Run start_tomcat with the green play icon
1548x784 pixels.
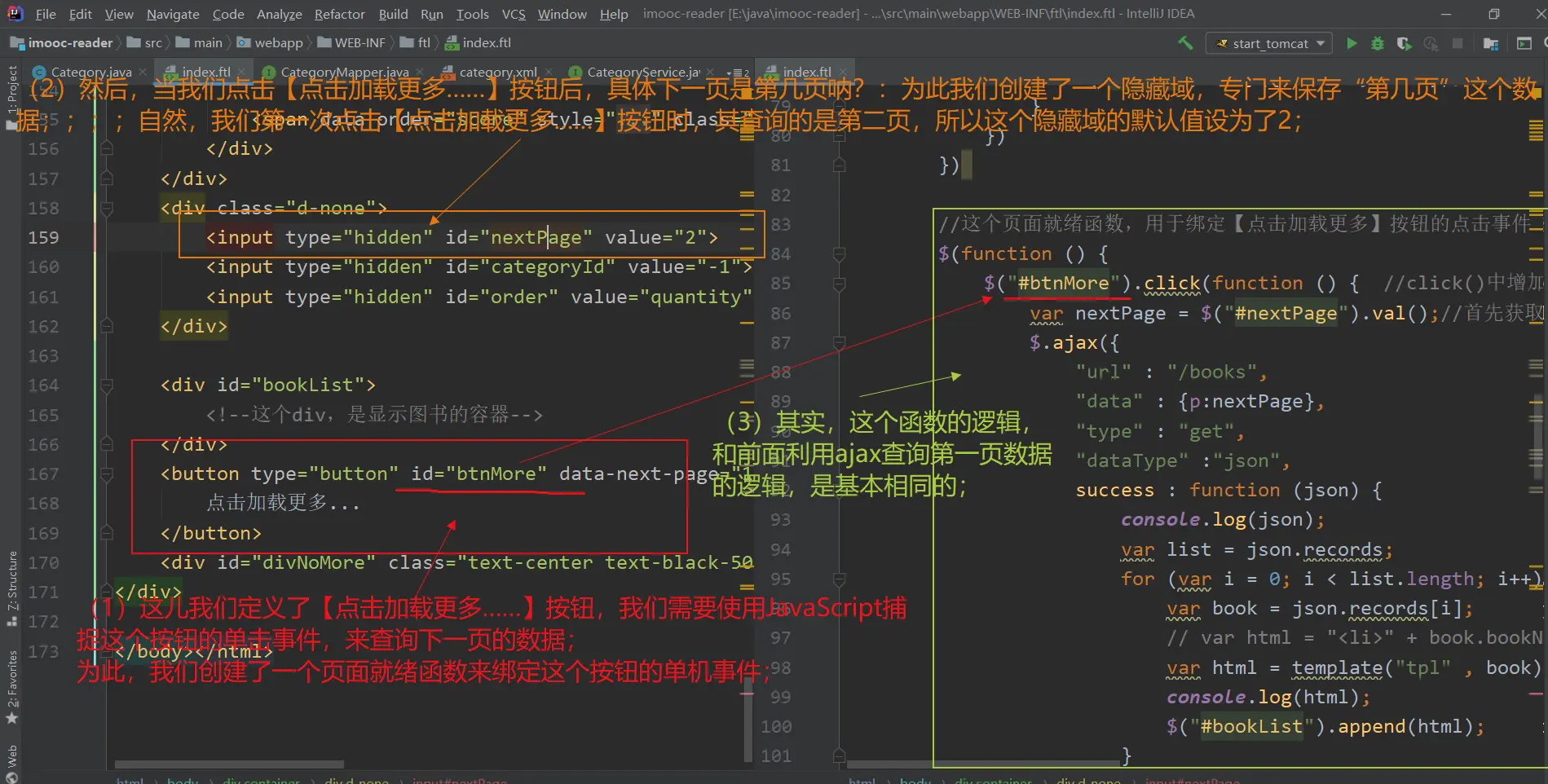click(x=1352, y=43)
